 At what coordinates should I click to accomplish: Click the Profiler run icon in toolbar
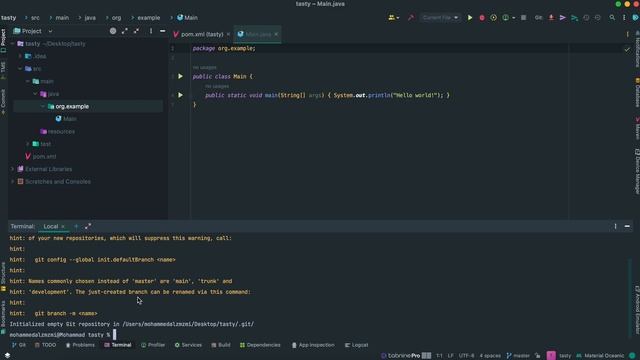click(x=506, y=18)
